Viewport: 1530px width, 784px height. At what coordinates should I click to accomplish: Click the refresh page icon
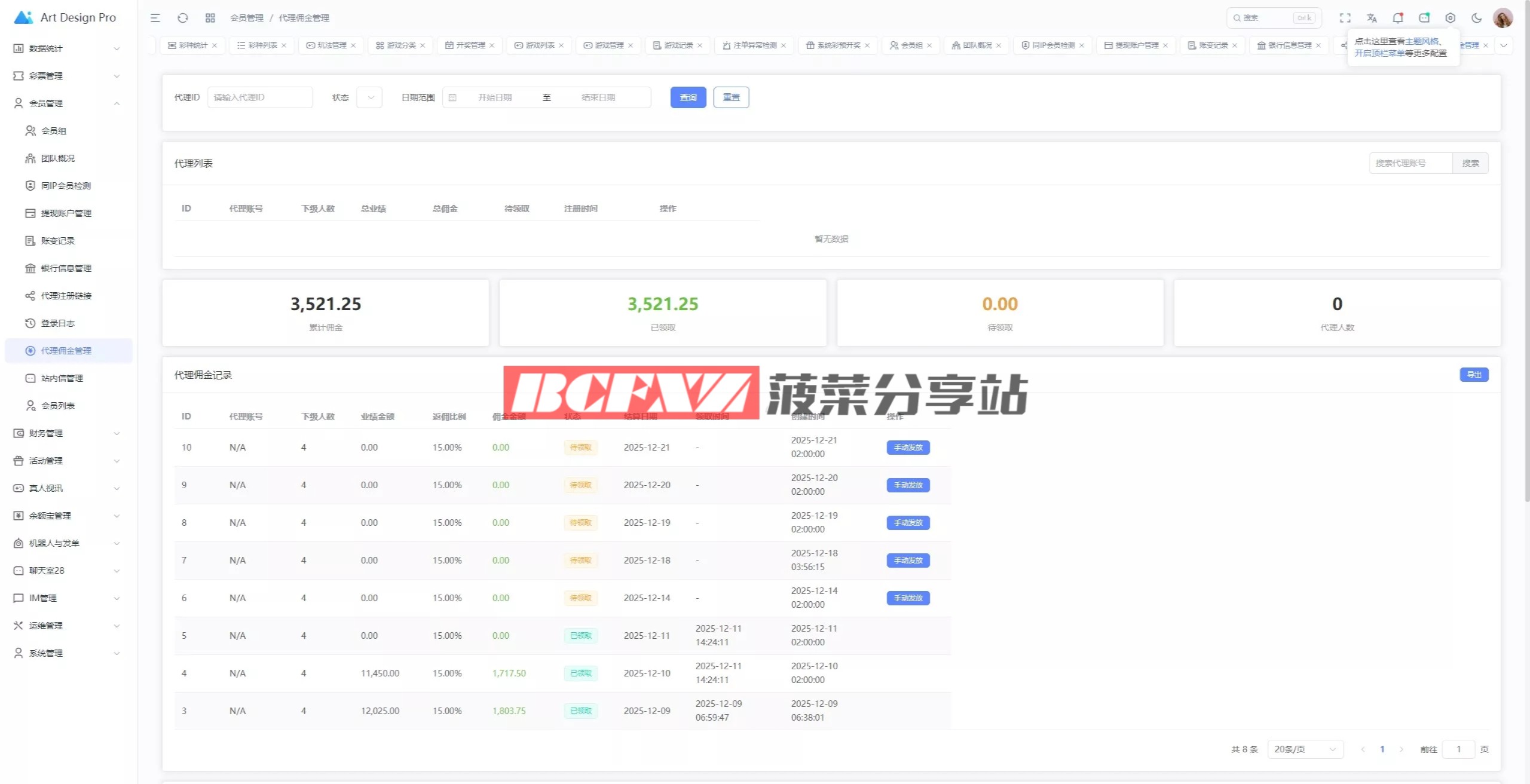pos(183,18)
